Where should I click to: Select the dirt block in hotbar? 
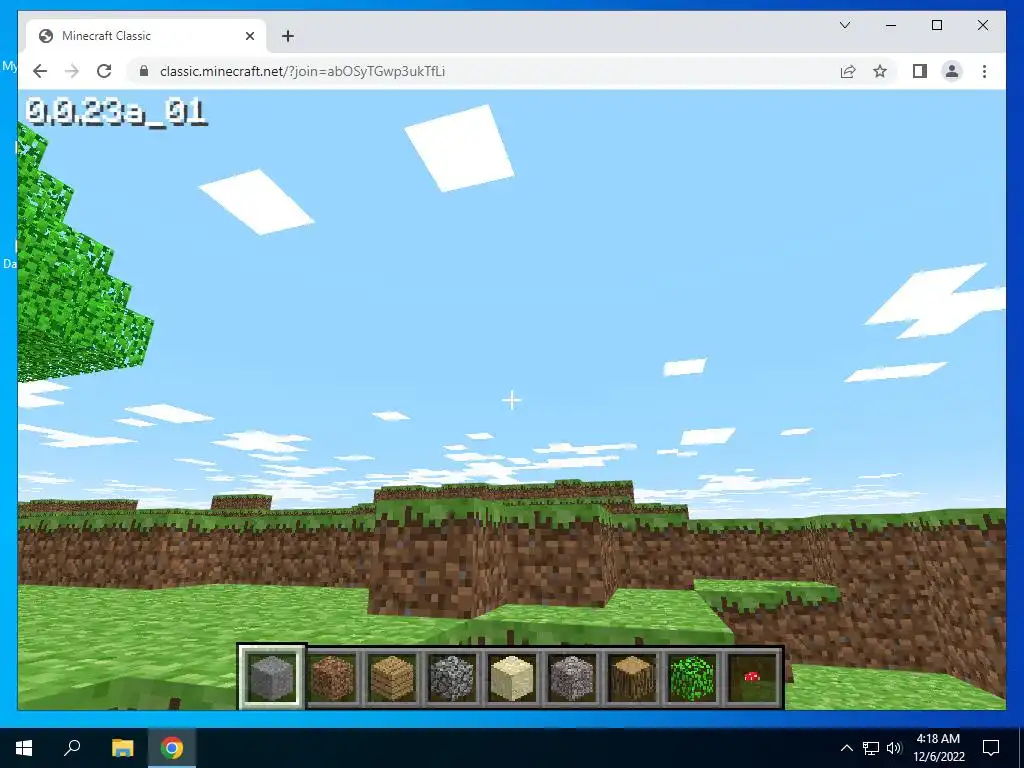(332, 677)
